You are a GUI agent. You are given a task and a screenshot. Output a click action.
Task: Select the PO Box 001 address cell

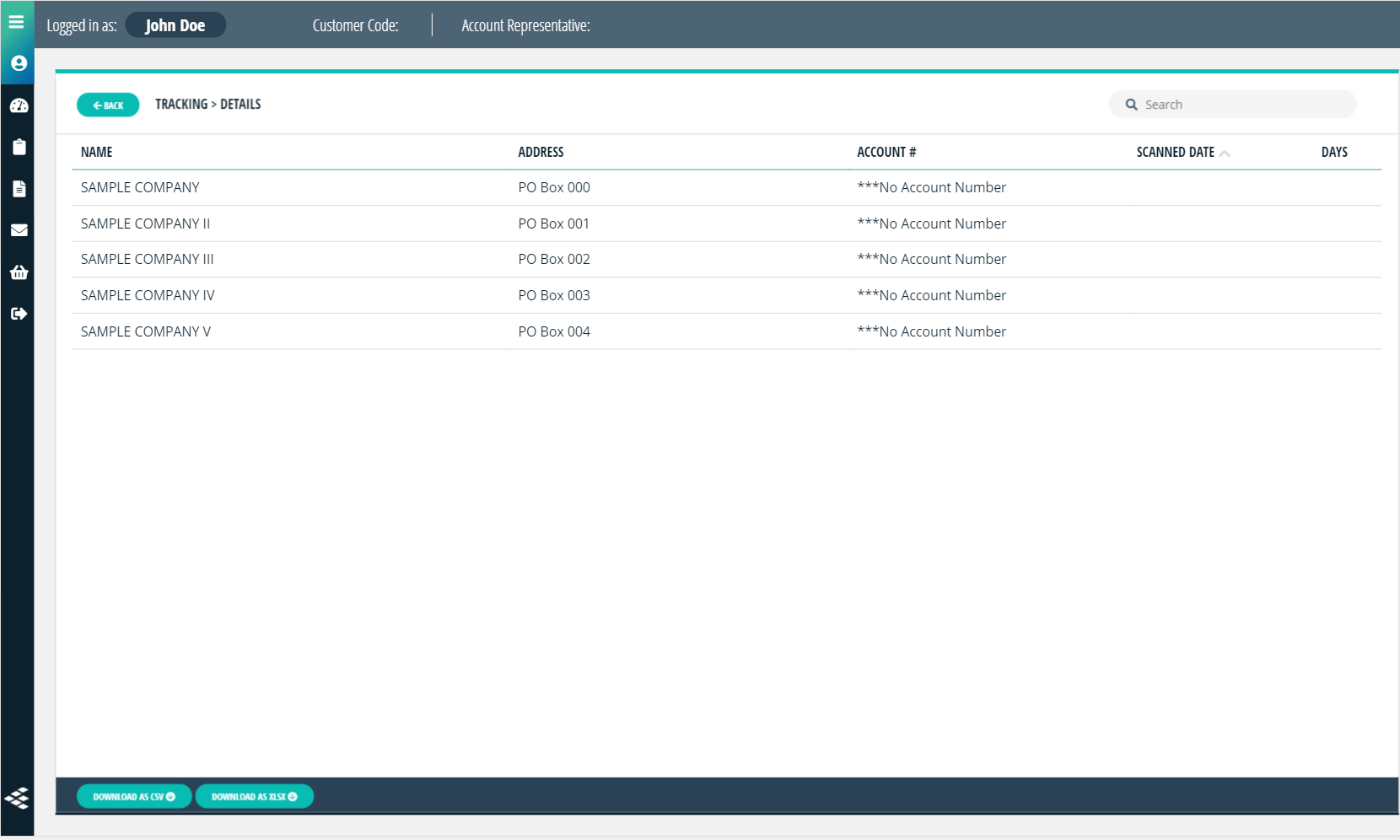click(554, 223)
